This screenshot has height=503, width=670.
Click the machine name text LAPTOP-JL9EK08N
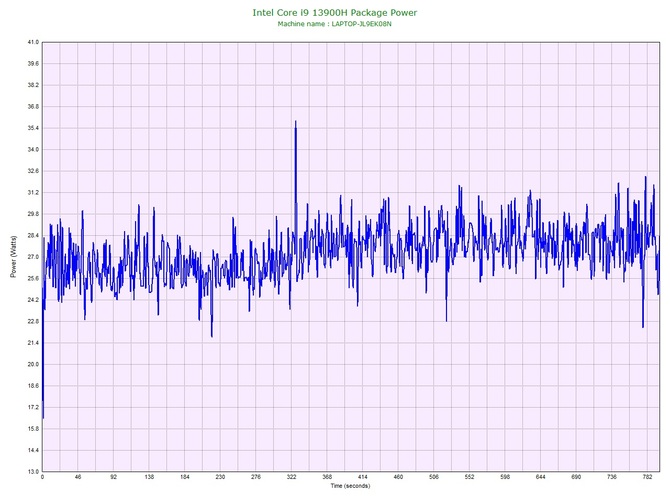pyautogui.click(x=361, y=24)
